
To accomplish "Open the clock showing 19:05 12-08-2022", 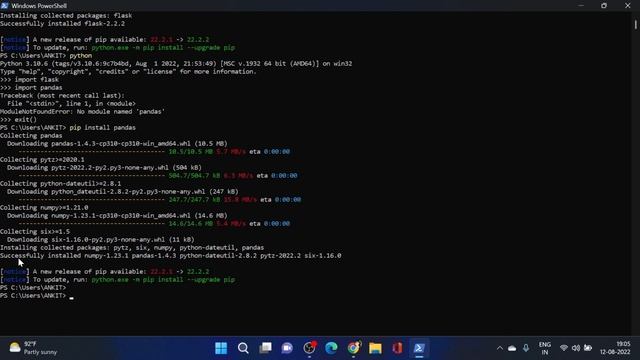I will point(615,348).
